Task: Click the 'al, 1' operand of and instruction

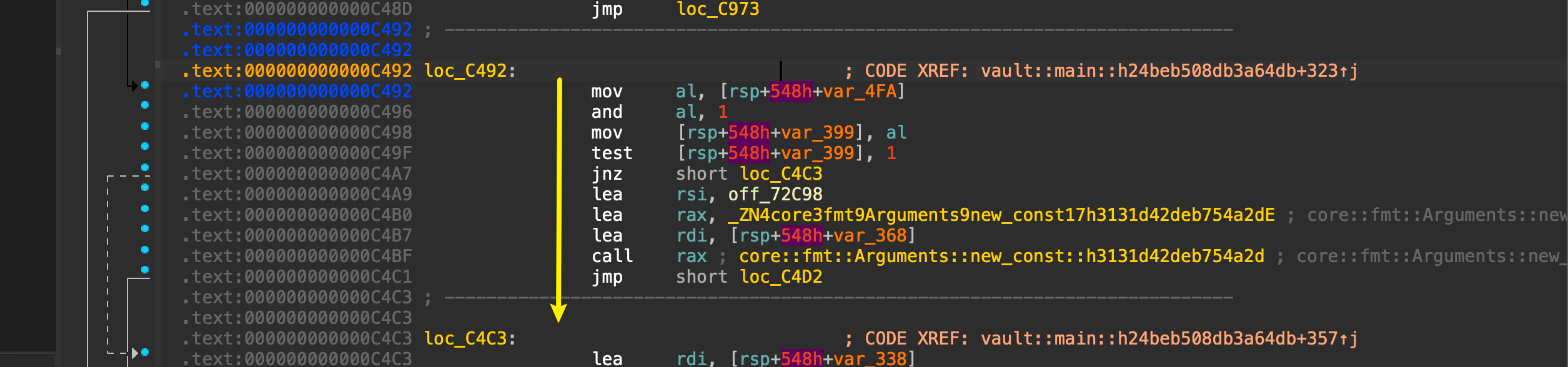Action: (x=702, y=112)
